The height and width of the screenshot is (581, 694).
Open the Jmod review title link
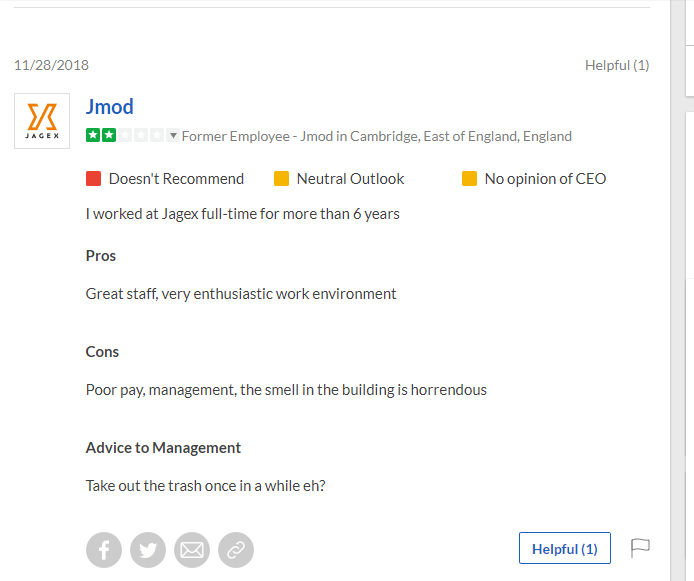[x=110, y=107]
